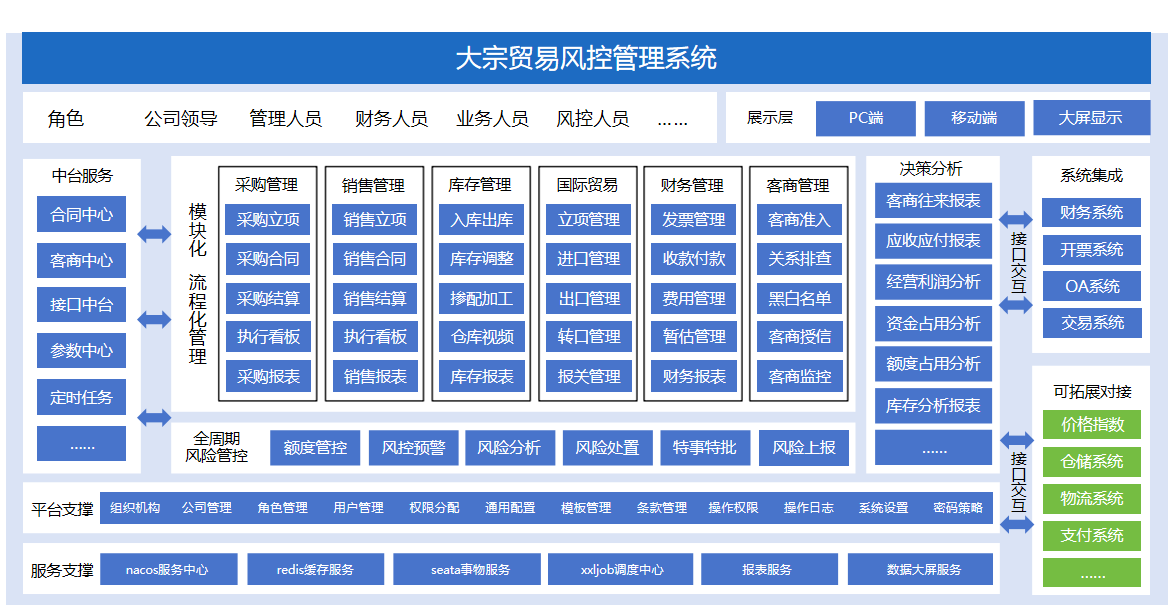
Task: Toggle the 风控预警 control
Action: pos(415,447)
